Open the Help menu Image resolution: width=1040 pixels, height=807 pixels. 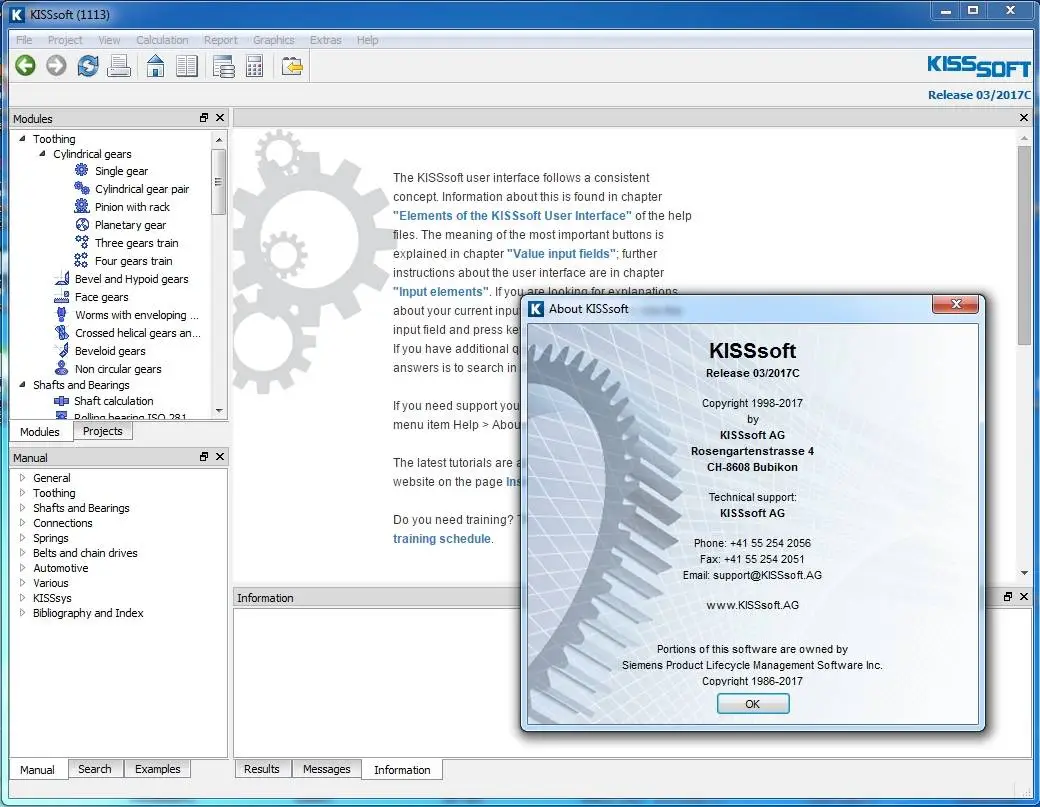point(367,40)
